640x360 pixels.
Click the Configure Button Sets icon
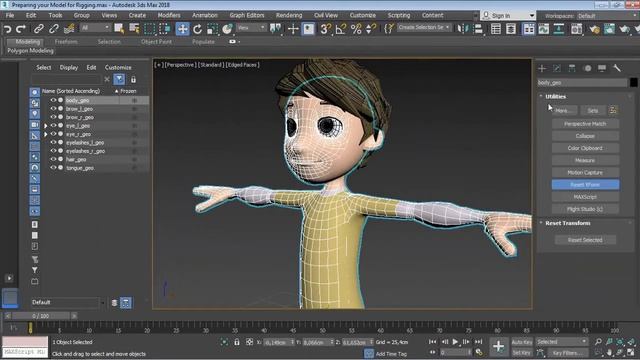click(x=613, y=110)
